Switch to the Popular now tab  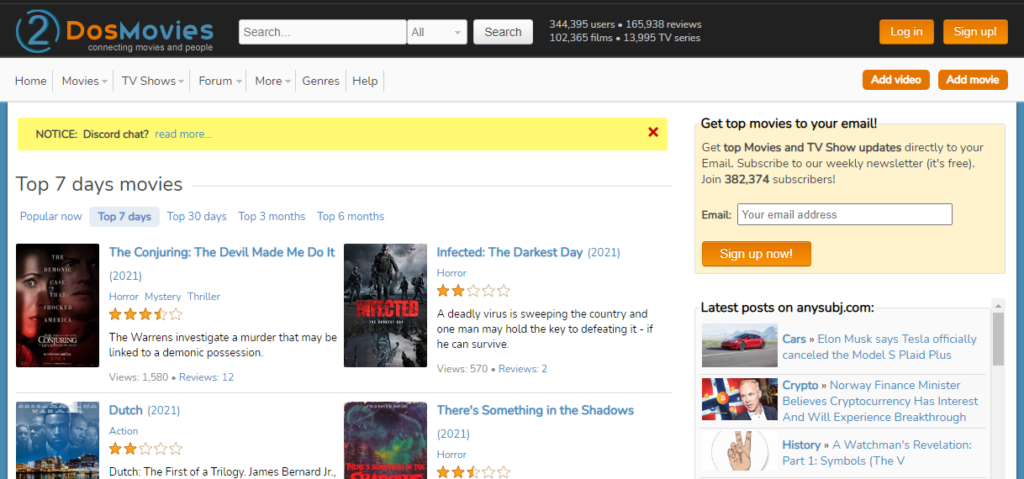(51, 216)
